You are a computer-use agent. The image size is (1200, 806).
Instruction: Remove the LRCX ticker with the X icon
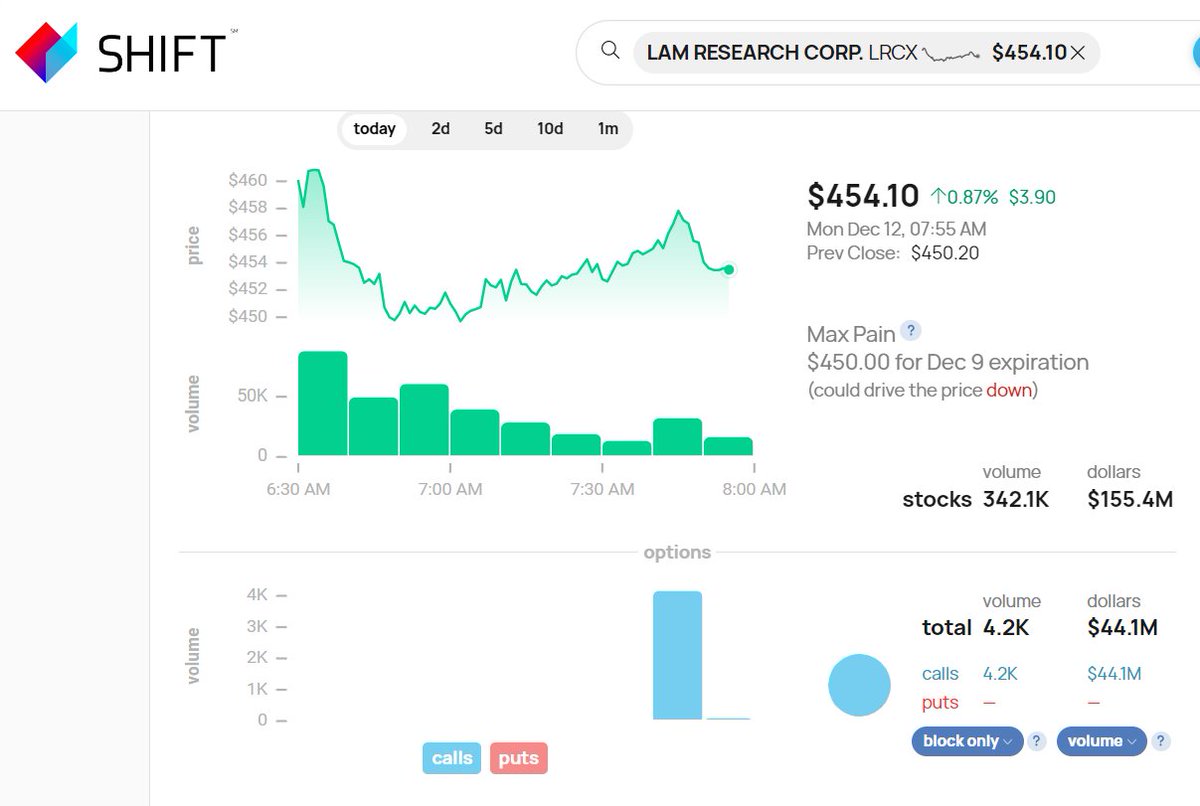[x=1080, y=52]
